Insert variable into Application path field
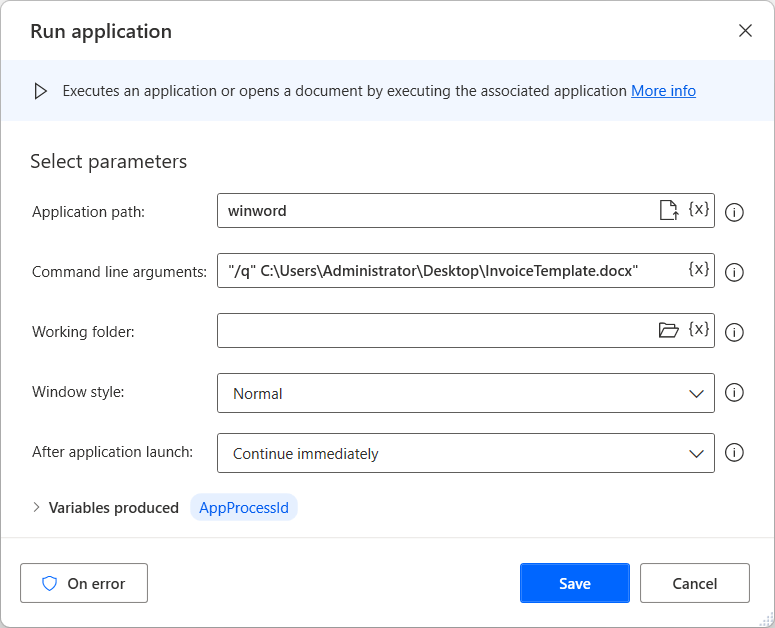 pyautogui.click(x=698, y=209)
